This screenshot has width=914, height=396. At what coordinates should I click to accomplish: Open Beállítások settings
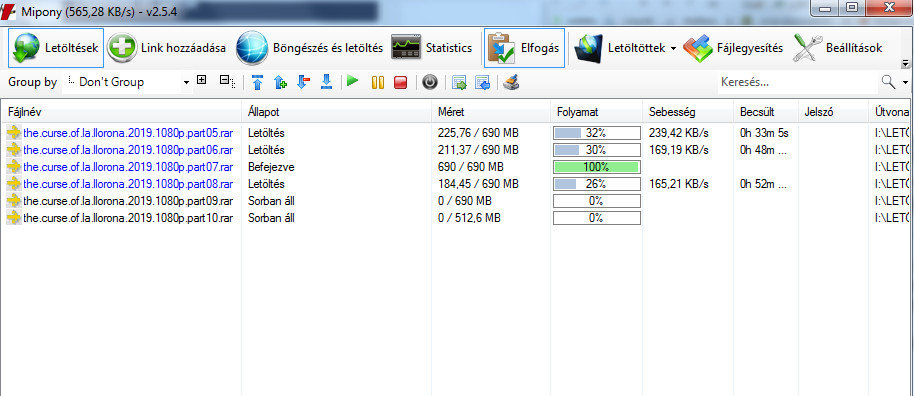[x=838, y=48]
